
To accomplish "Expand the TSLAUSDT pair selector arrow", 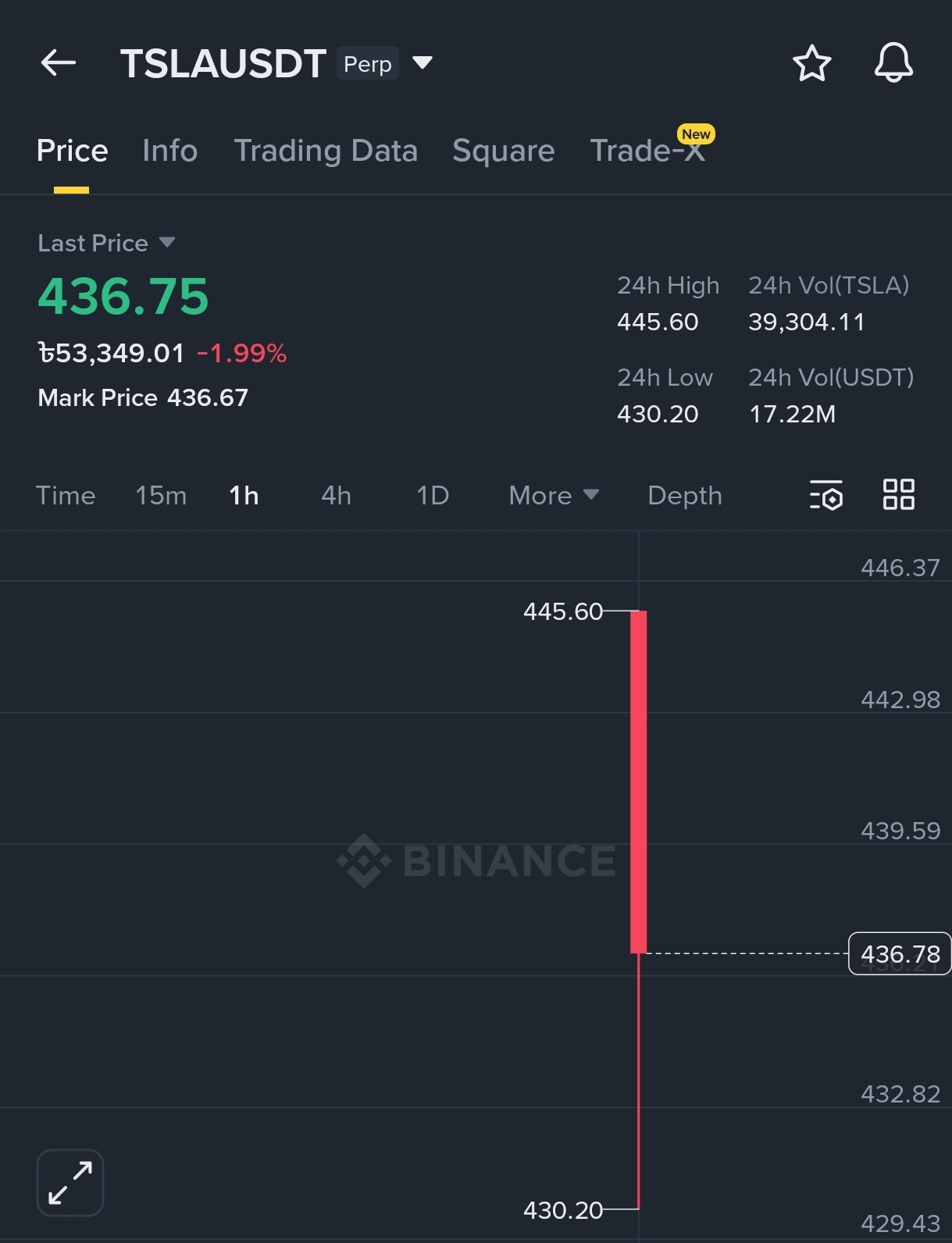I will click(x=423, y=62).
